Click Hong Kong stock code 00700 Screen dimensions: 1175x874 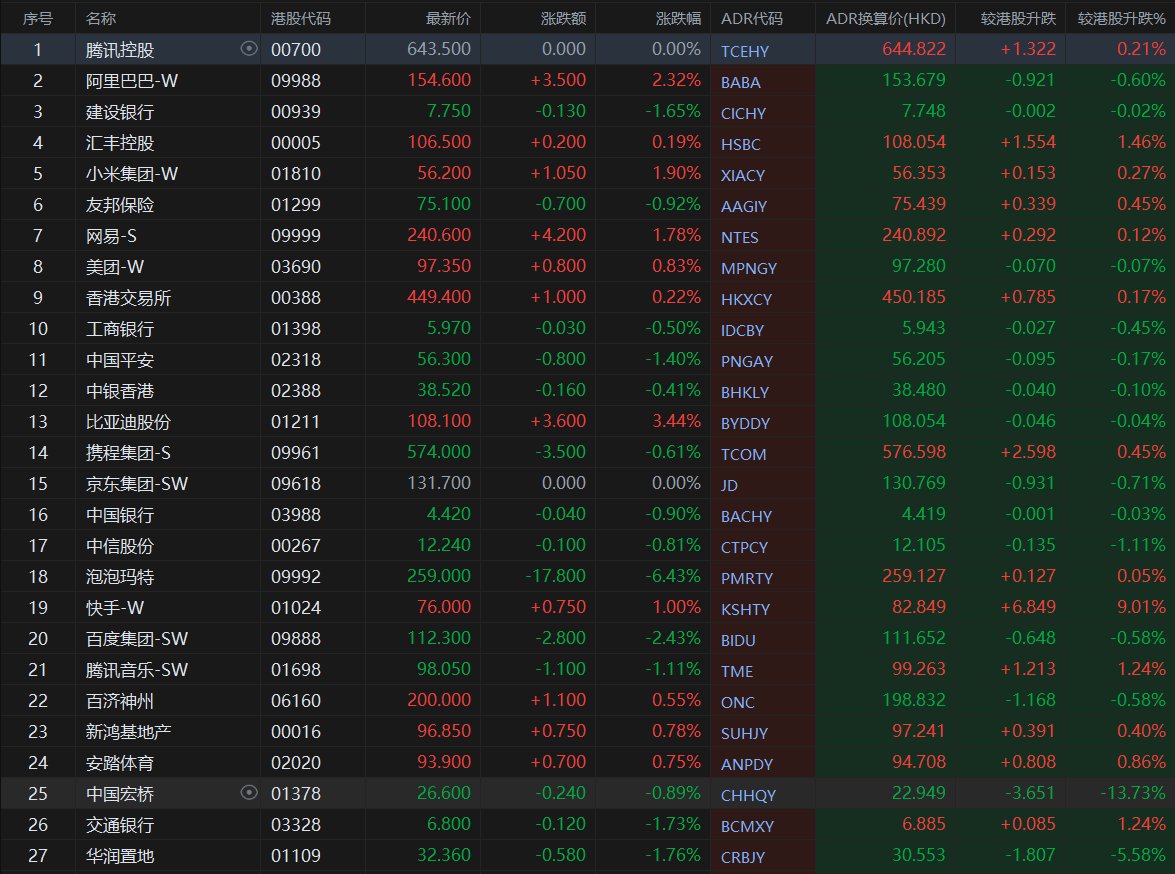click(295, 49)
